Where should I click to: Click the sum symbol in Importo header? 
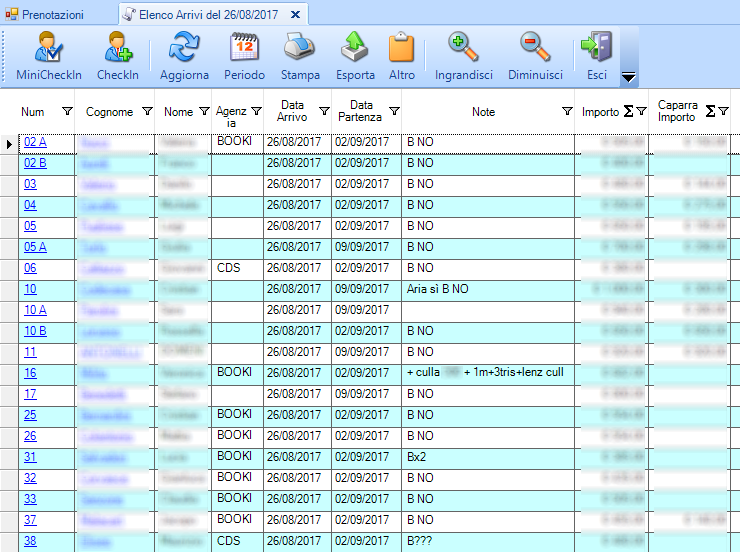(628, 112)
